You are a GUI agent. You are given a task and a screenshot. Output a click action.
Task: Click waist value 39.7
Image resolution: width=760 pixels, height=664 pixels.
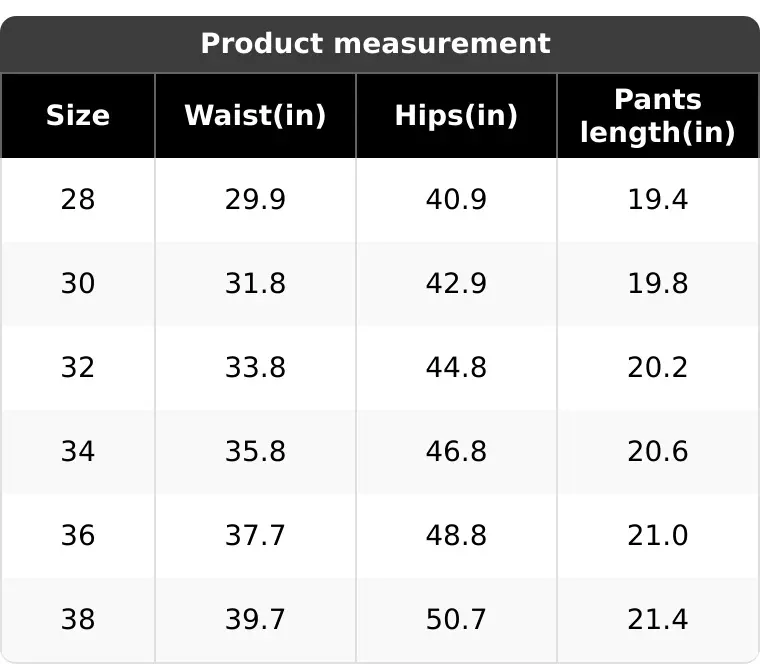click(255, 619)
